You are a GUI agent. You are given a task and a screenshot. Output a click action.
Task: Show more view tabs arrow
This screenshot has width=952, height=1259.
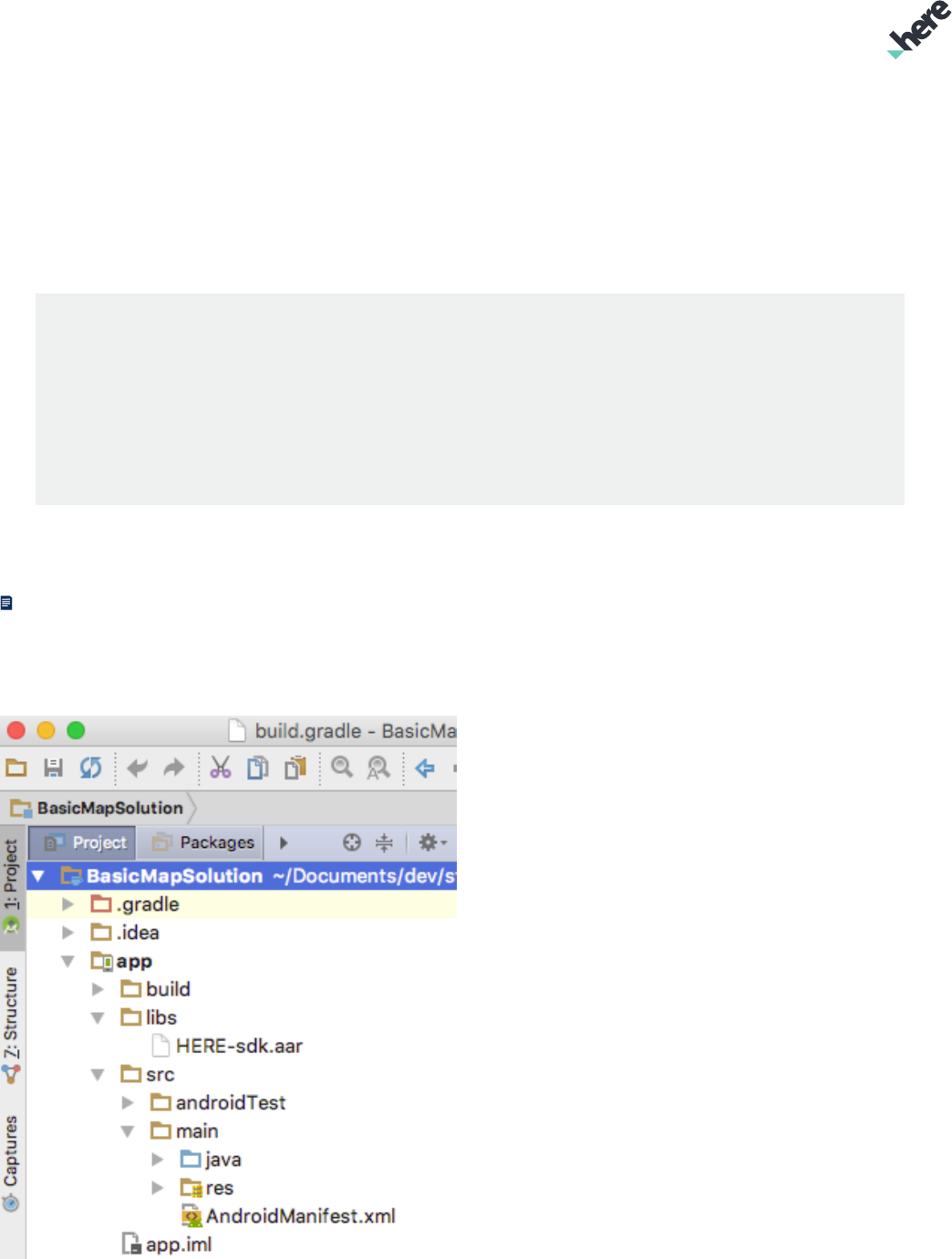click(x=284, y=842)
